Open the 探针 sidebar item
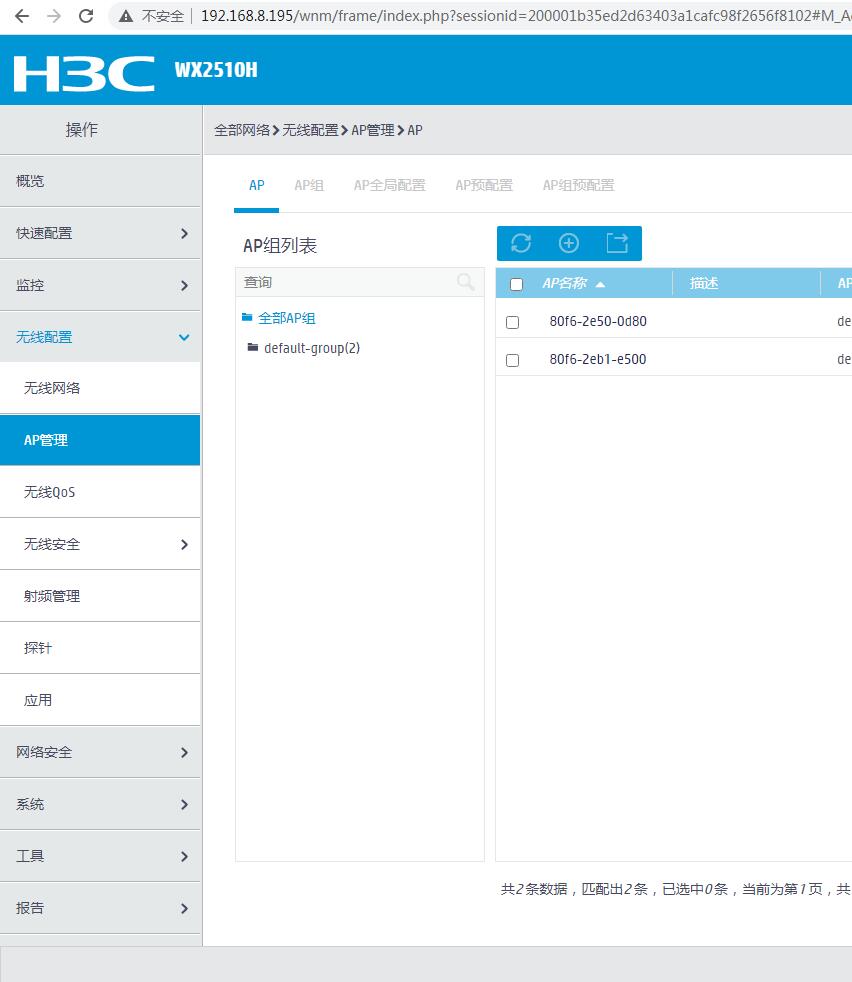This screenshot has width=852, height=982. pos(100,648)
